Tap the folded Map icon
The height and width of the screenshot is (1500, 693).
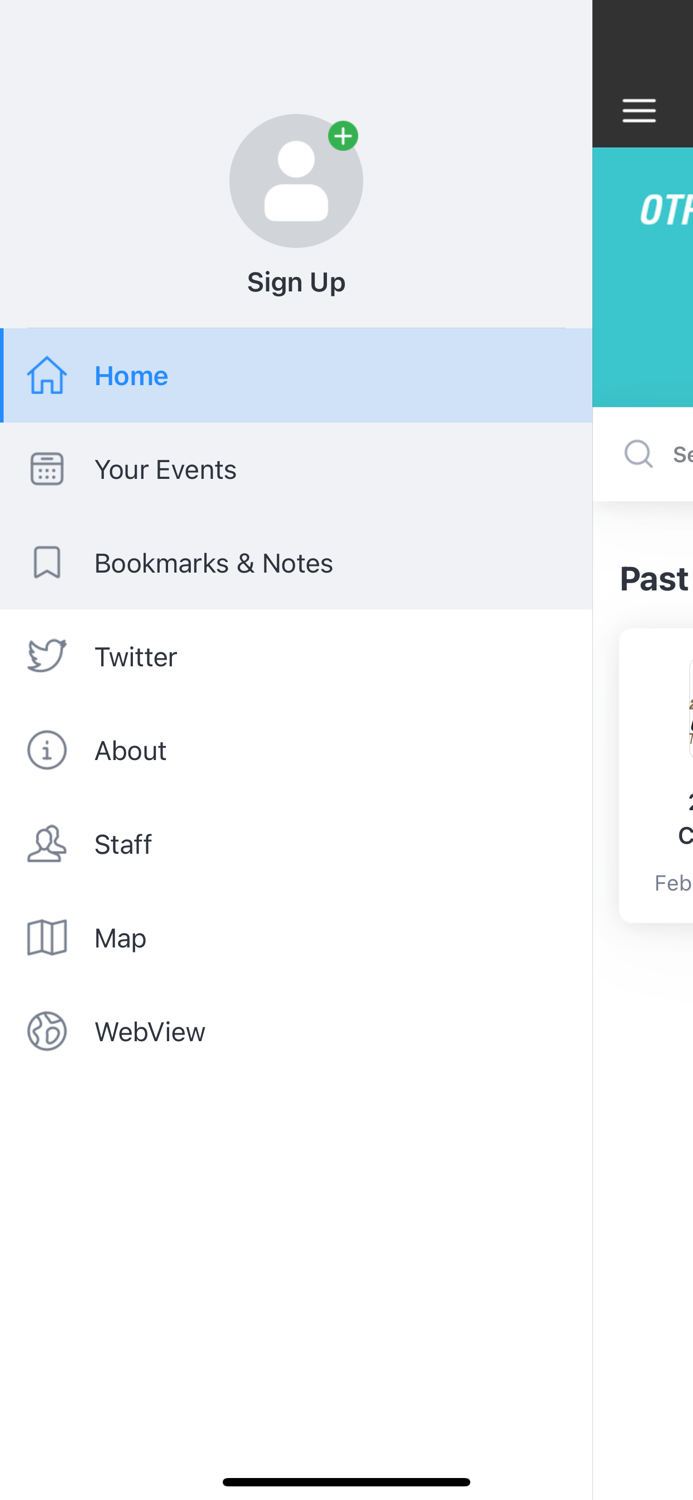(x=47, y=938)
